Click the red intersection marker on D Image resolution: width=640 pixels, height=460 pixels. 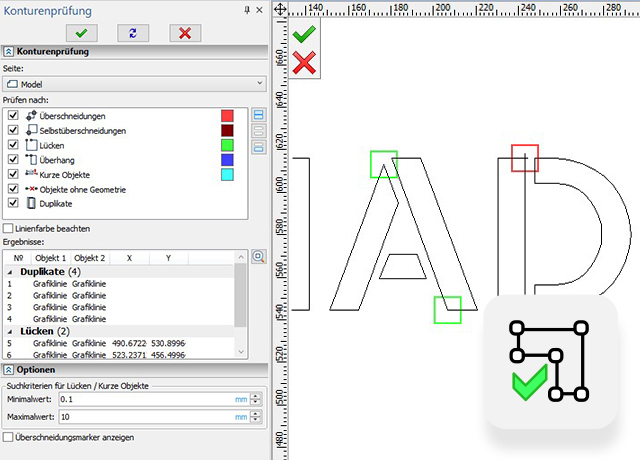(525, 158)
